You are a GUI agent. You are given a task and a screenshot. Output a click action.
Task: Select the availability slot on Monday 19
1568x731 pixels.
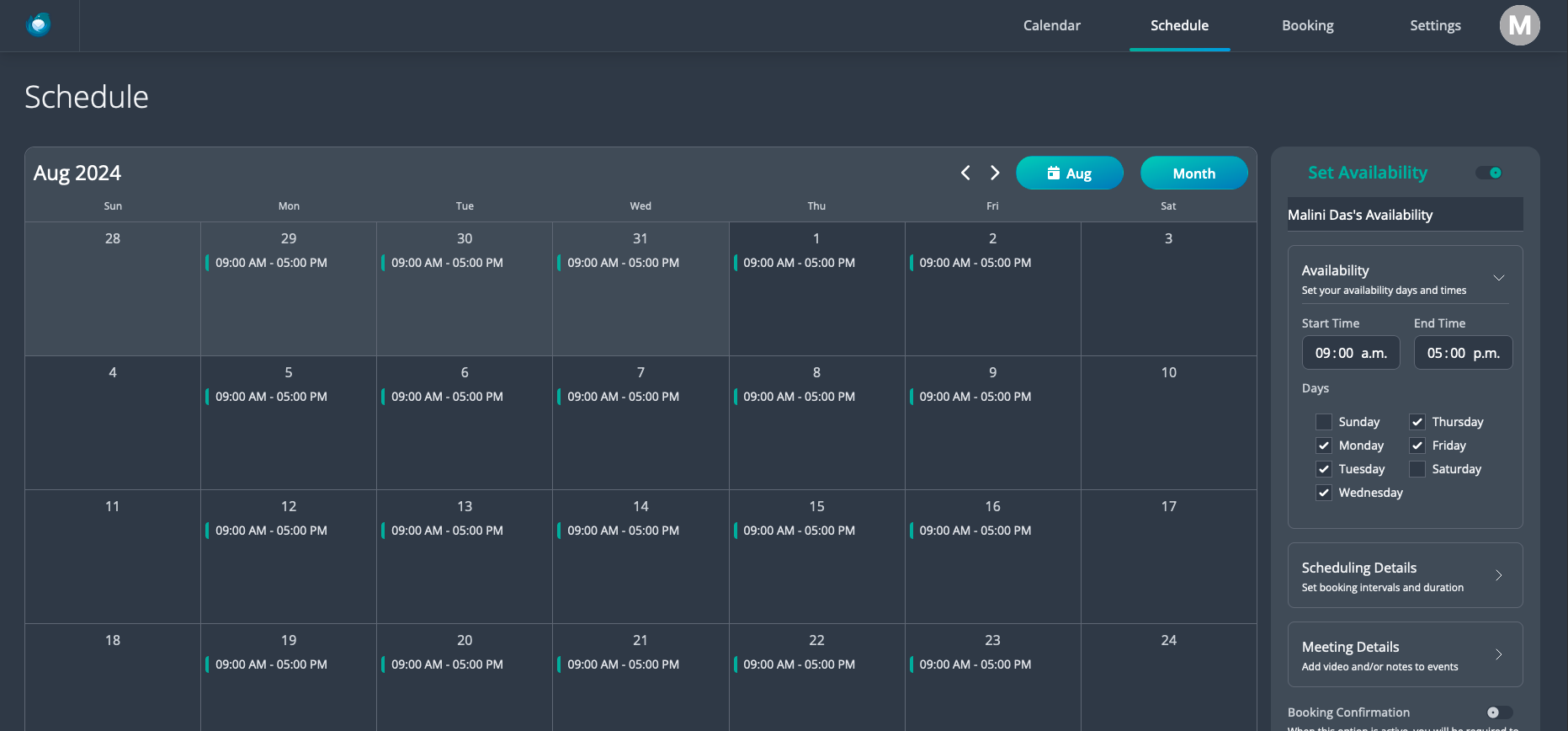tap(288, 664)
